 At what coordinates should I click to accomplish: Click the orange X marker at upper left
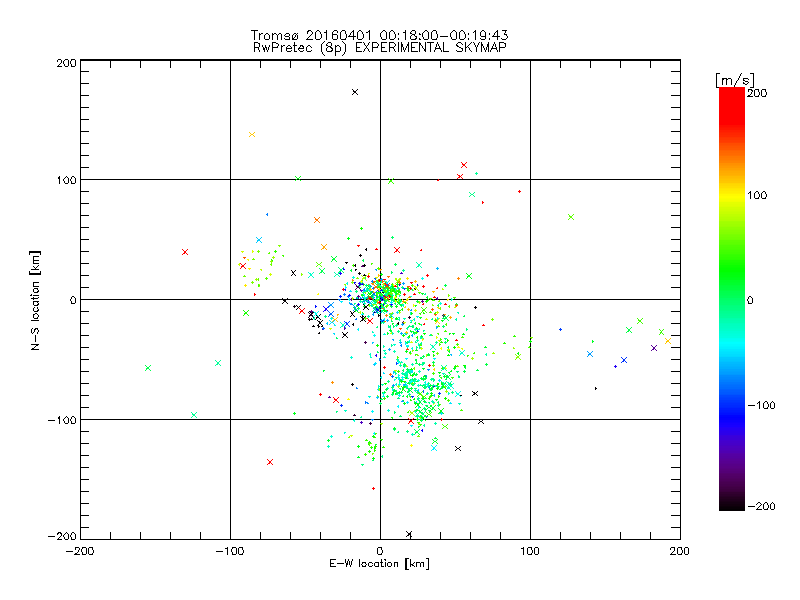click(252, 135)
